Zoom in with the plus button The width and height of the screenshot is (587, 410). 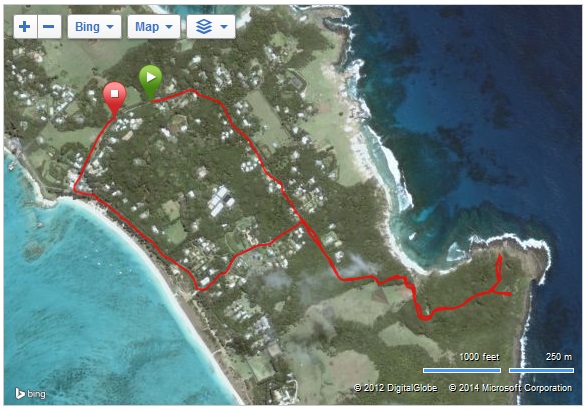tap(25, 27)
